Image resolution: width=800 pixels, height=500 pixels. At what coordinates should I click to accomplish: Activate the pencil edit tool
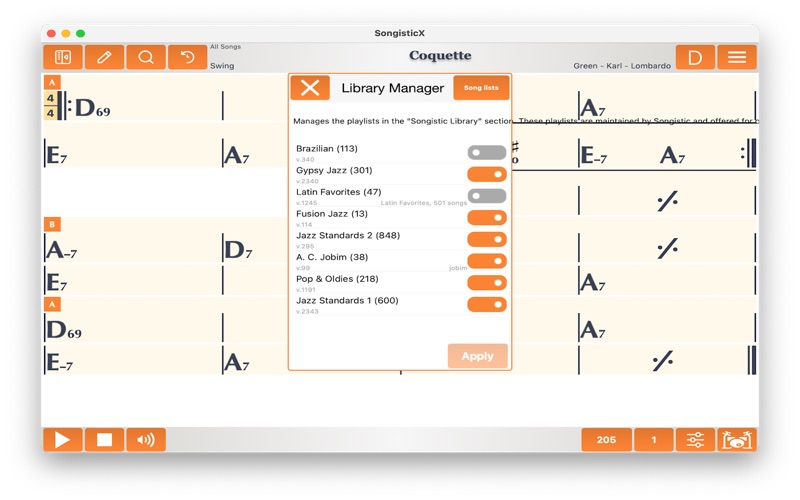point(104,57)
